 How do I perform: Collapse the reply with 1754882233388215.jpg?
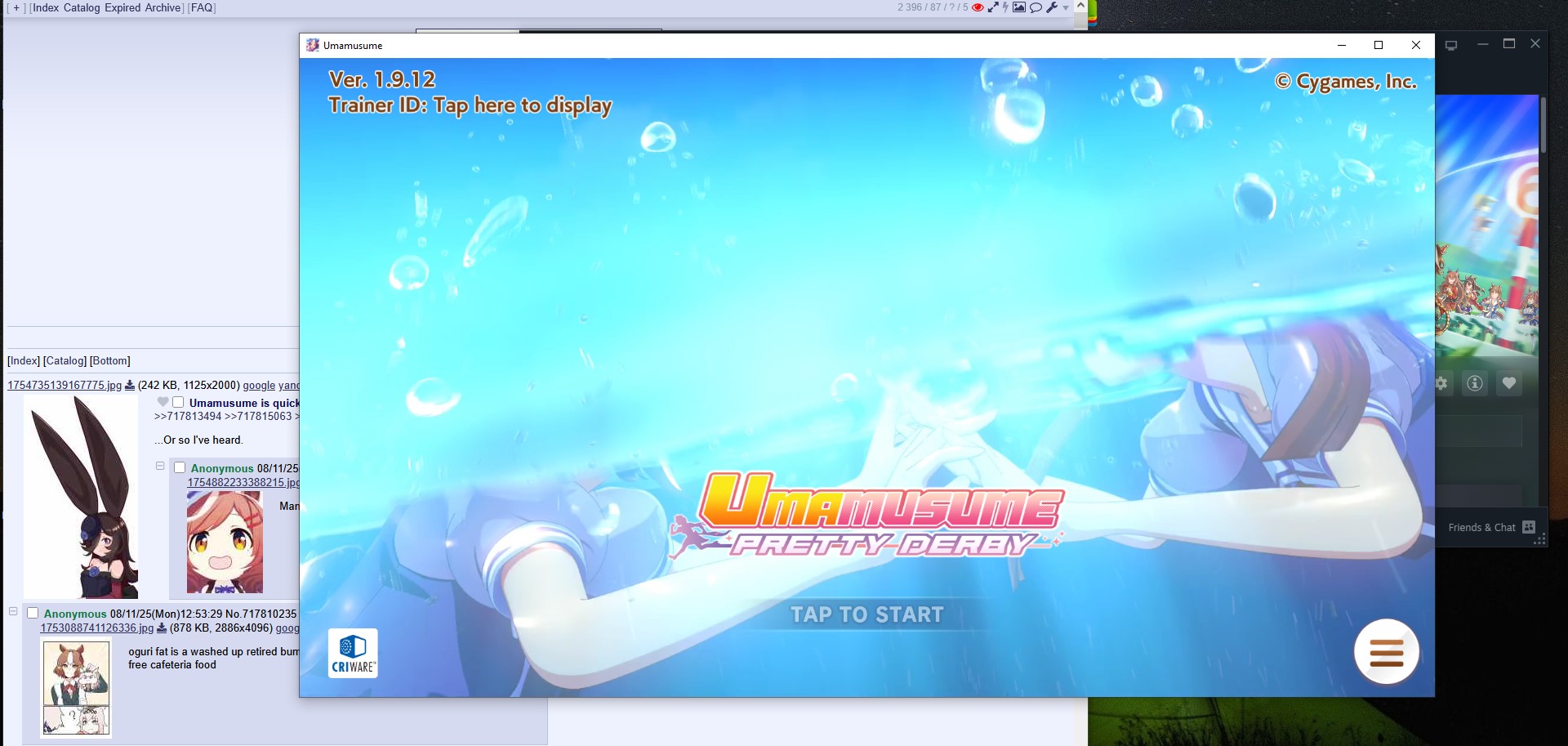click(x=160, y=466)
